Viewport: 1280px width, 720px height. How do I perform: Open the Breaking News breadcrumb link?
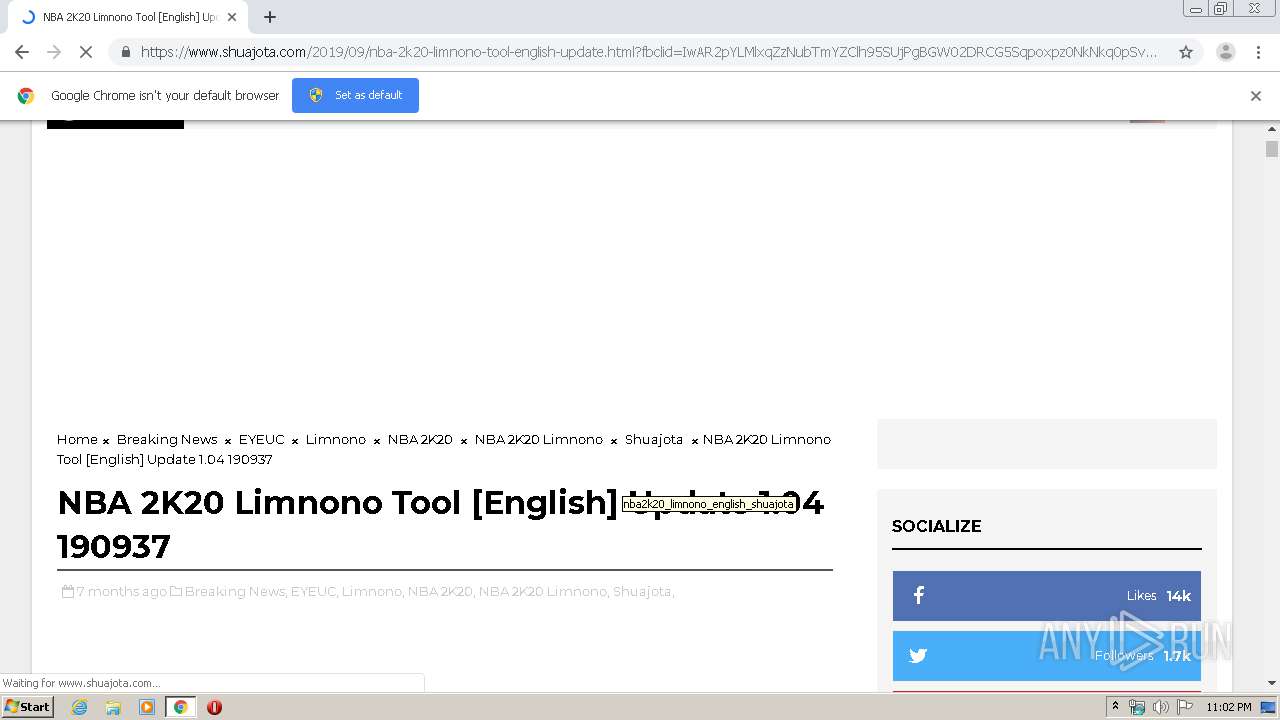(167, 439)
